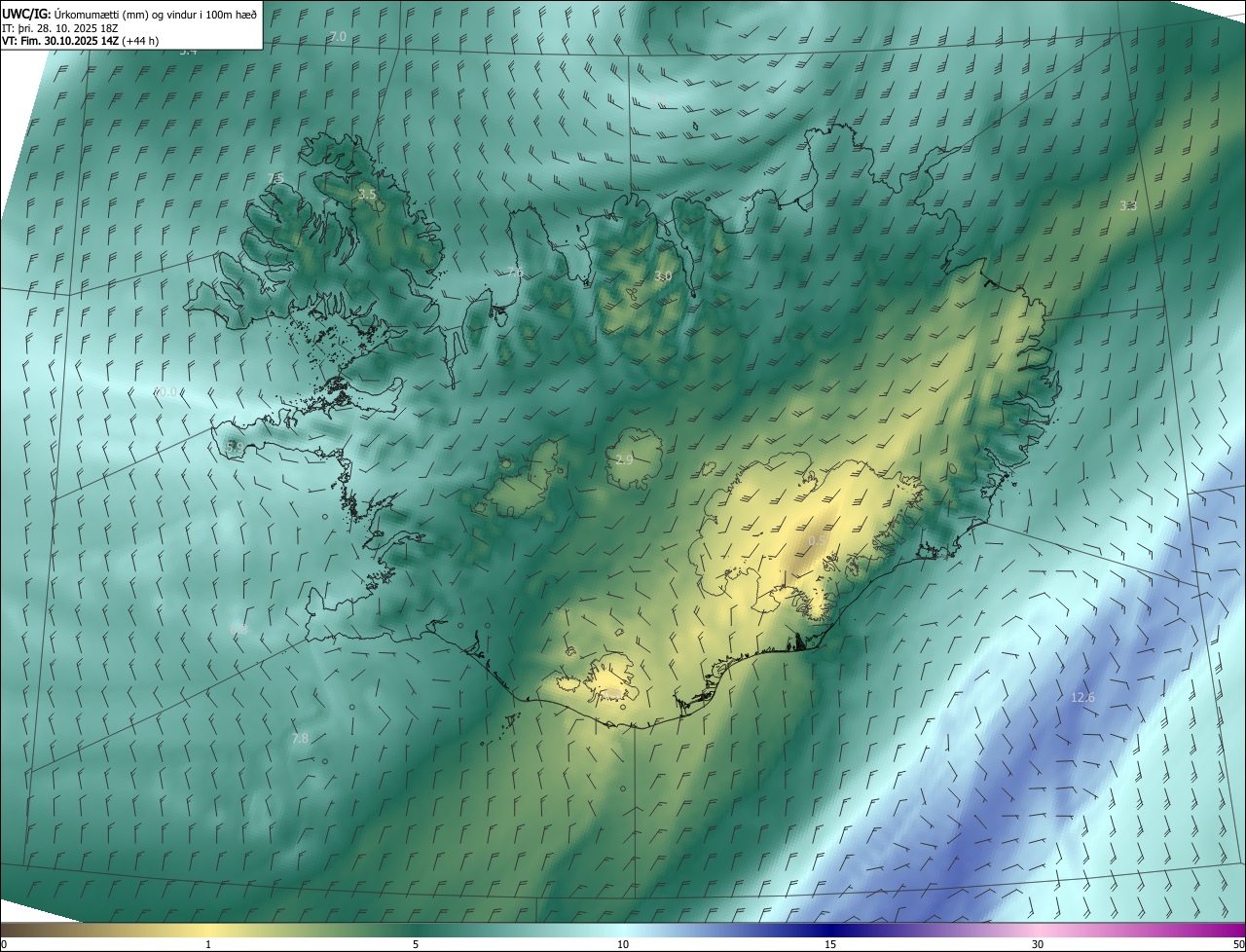This screenshot has height=952, width=1246.
Task: Click the VT Fim. 30.10.2025 14Z line
Action: pos(81,41)
